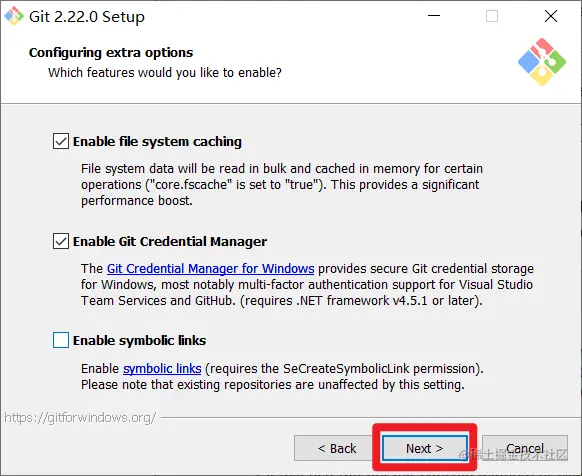Minimize the Git Setup window
Screen dimensions: 582x476
click(434, 16)
